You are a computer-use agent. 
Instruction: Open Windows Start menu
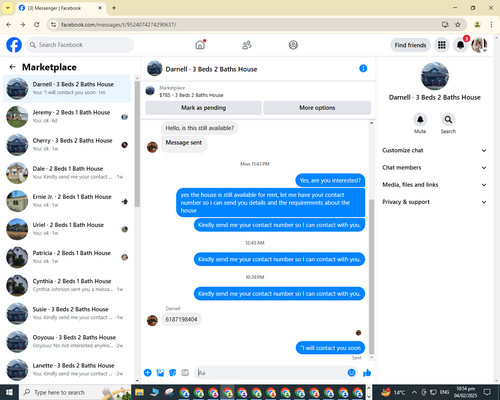pyautogui.click(x=9, y=392)
